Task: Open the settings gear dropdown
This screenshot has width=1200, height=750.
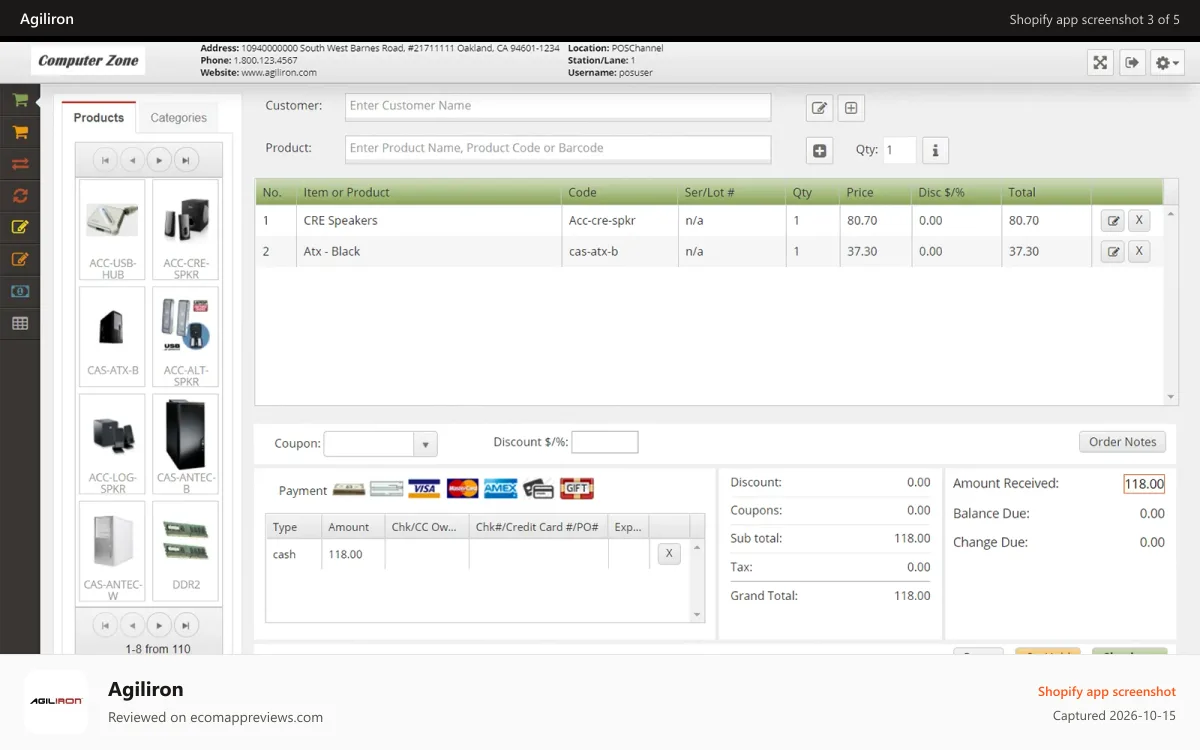Action: (1167, 63)
